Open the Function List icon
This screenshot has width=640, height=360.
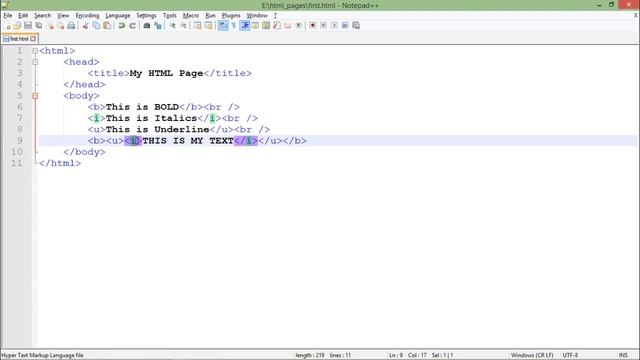[277, 25]
